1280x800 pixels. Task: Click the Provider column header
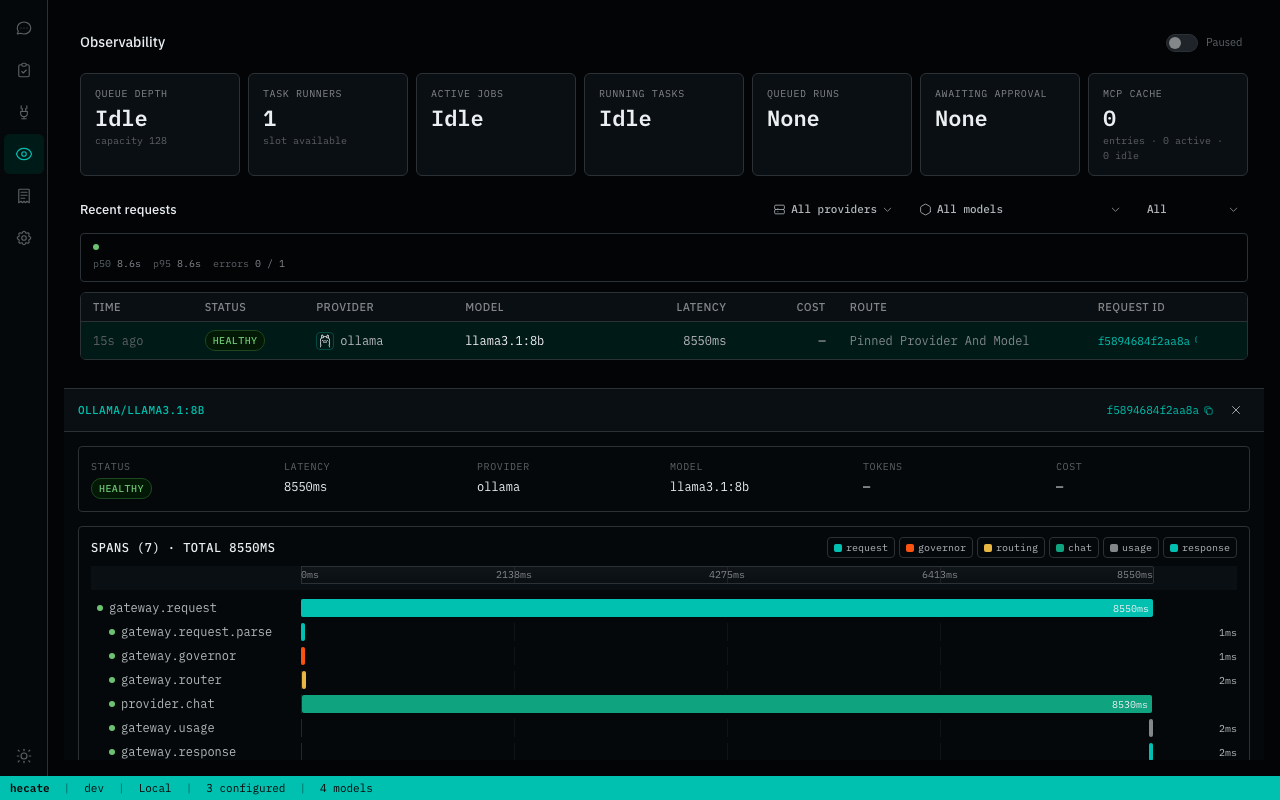tap(345, 307)
